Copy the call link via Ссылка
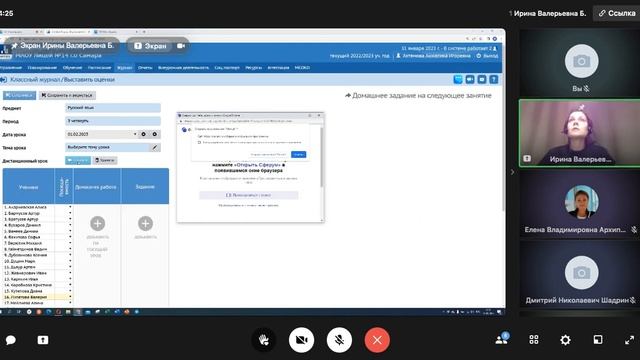640x360 pixels. 617,13
